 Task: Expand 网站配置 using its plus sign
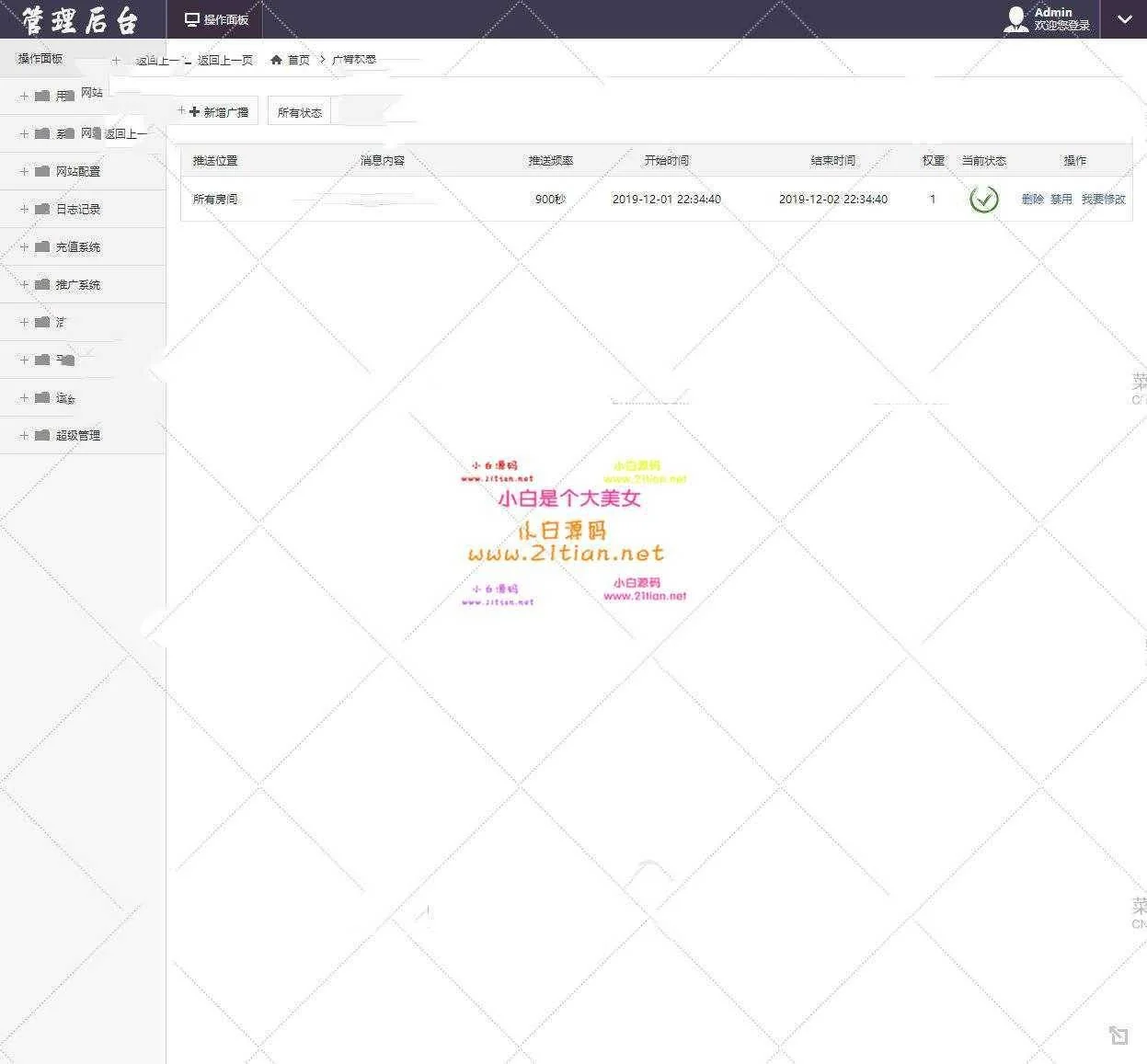click(25, 171)
